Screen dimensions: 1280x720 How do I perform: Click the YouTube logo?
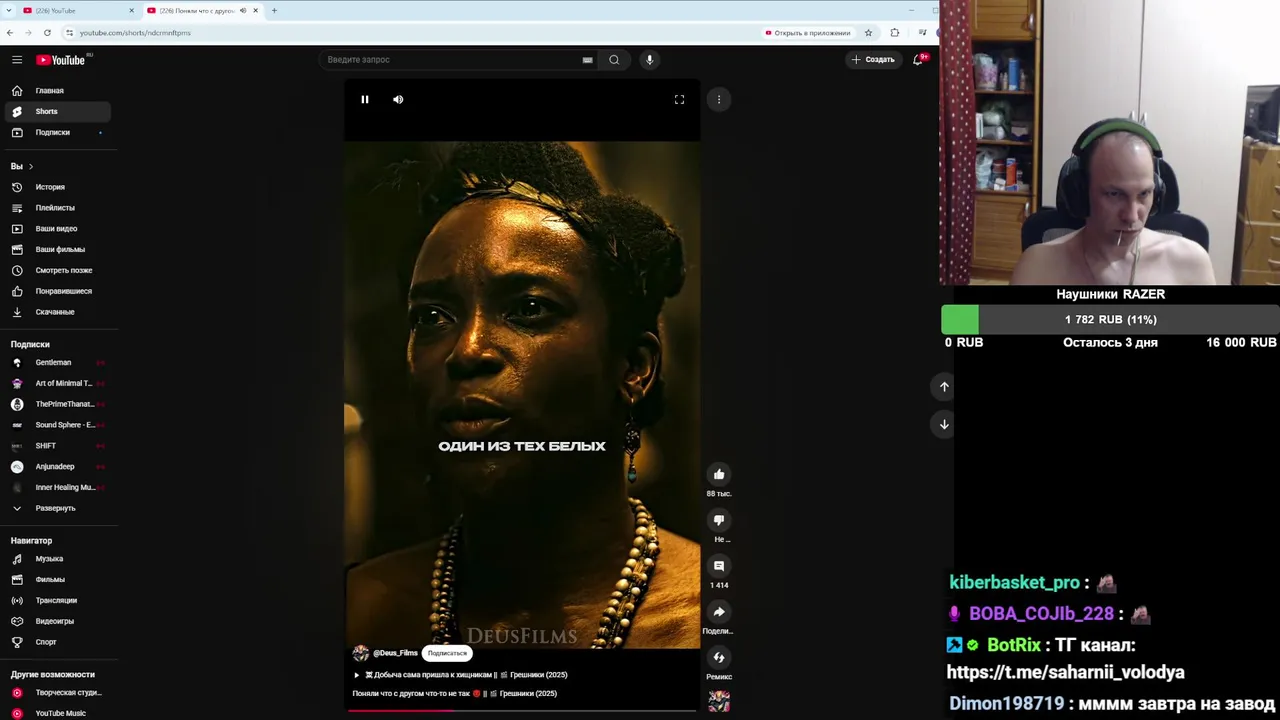(61, 60)
